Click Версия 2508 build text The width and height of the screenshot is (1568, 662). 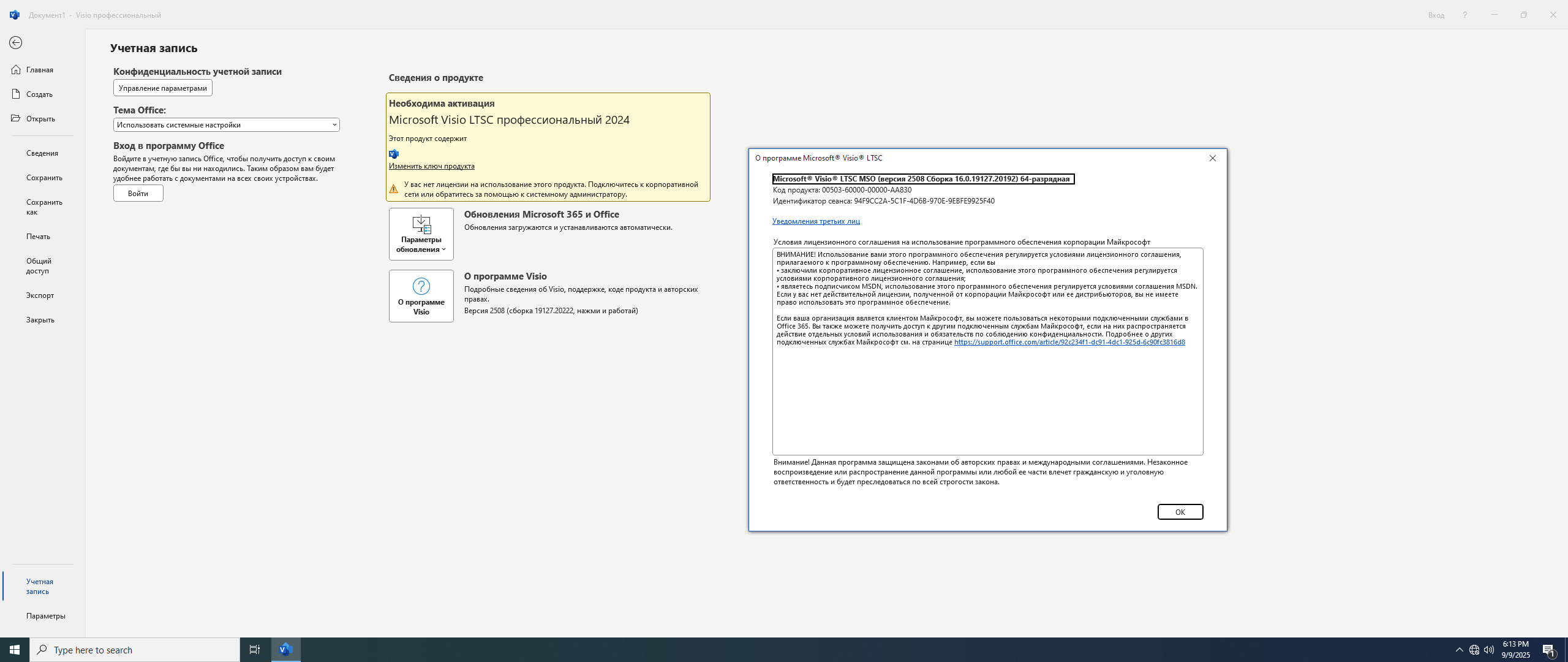coord(551,311)
